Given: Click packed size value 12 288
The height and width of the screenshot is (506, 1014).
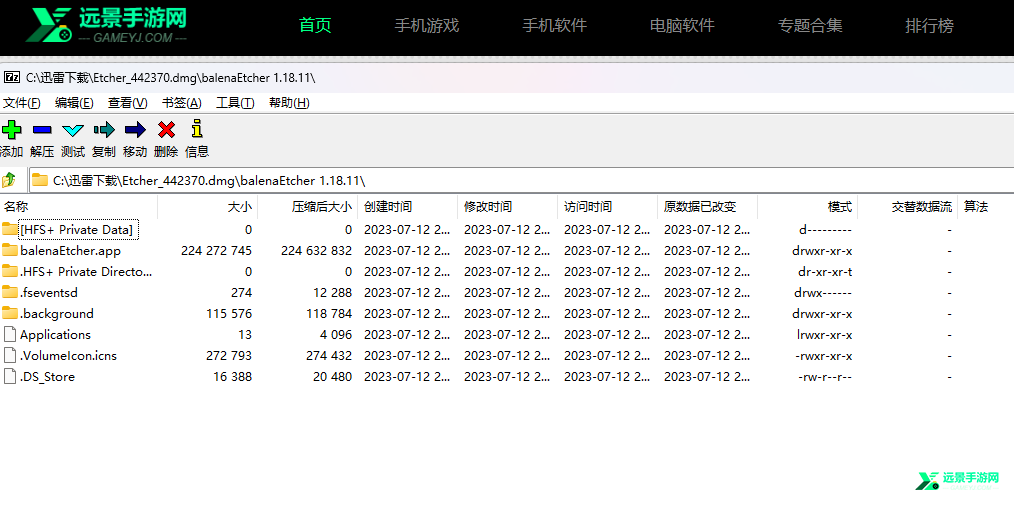Looking at the screenshot, I should [x=332, y=292].
